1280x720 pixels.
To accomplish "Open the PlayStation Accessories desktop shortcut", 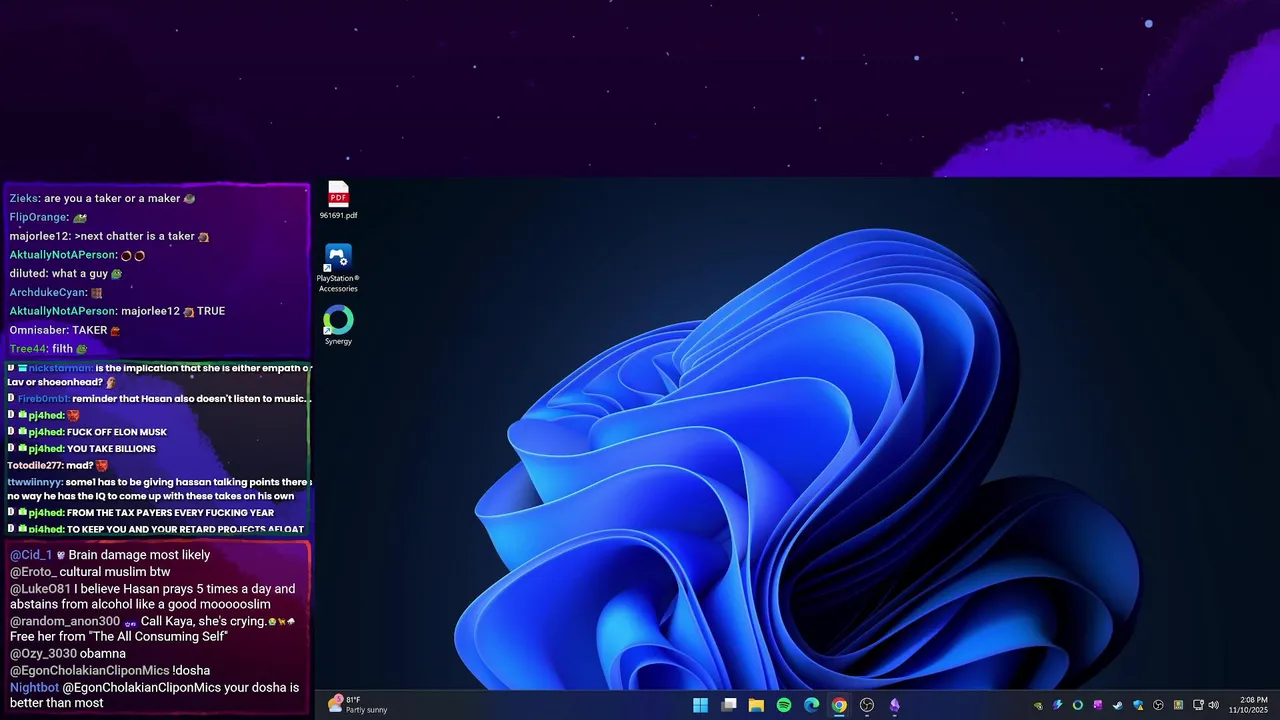I will pyautogui.click(x=338, y=268).
